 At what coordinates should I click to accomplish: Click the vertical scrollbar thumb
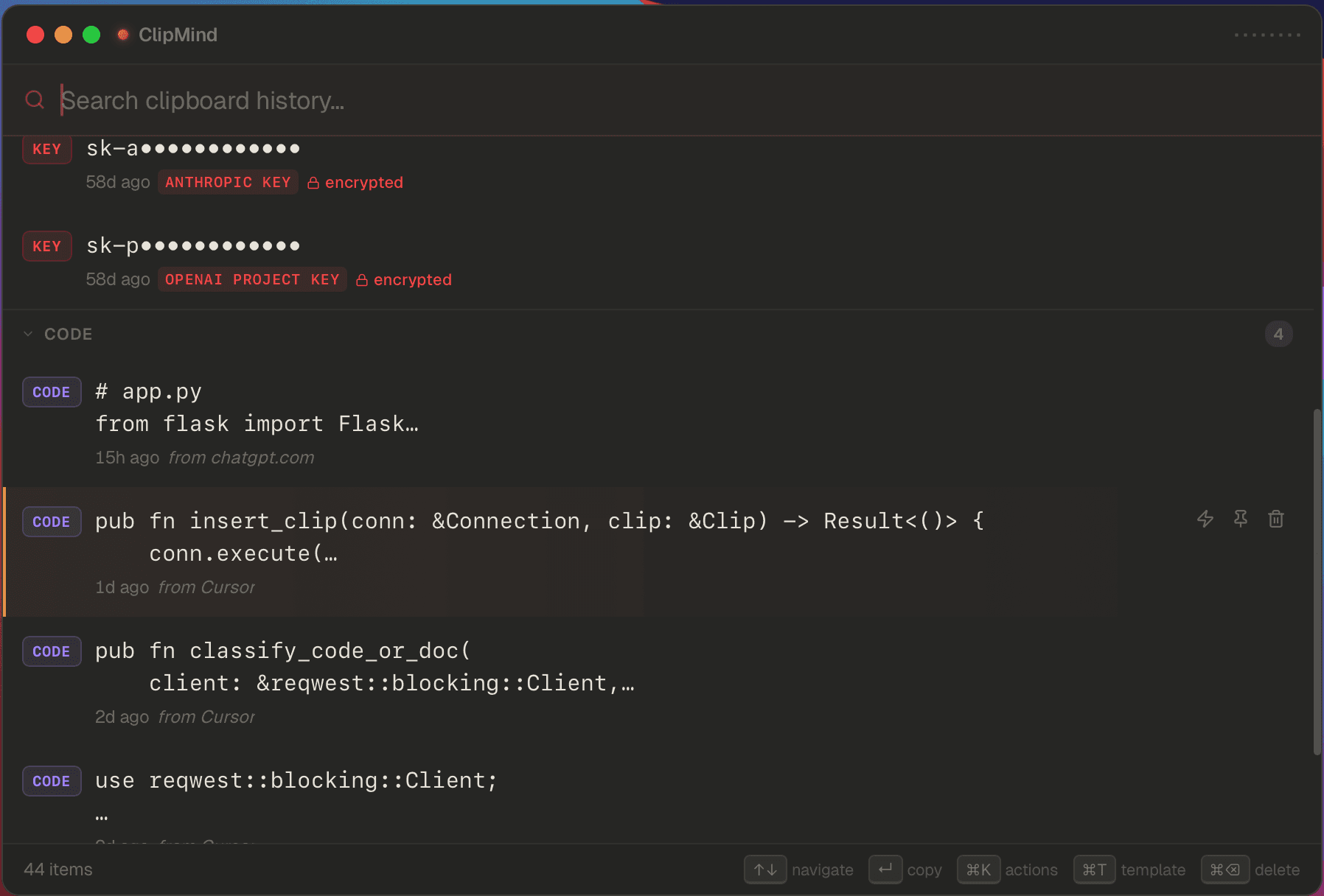pos(1317,582)
